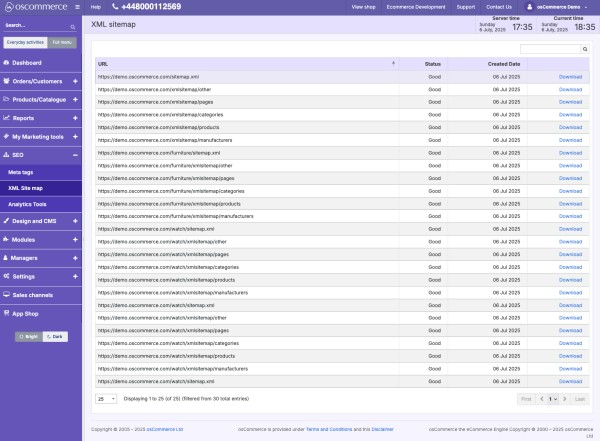Expand the Orders/Customers plus sign
Screen dimensions: 600x441
point(75,81)
